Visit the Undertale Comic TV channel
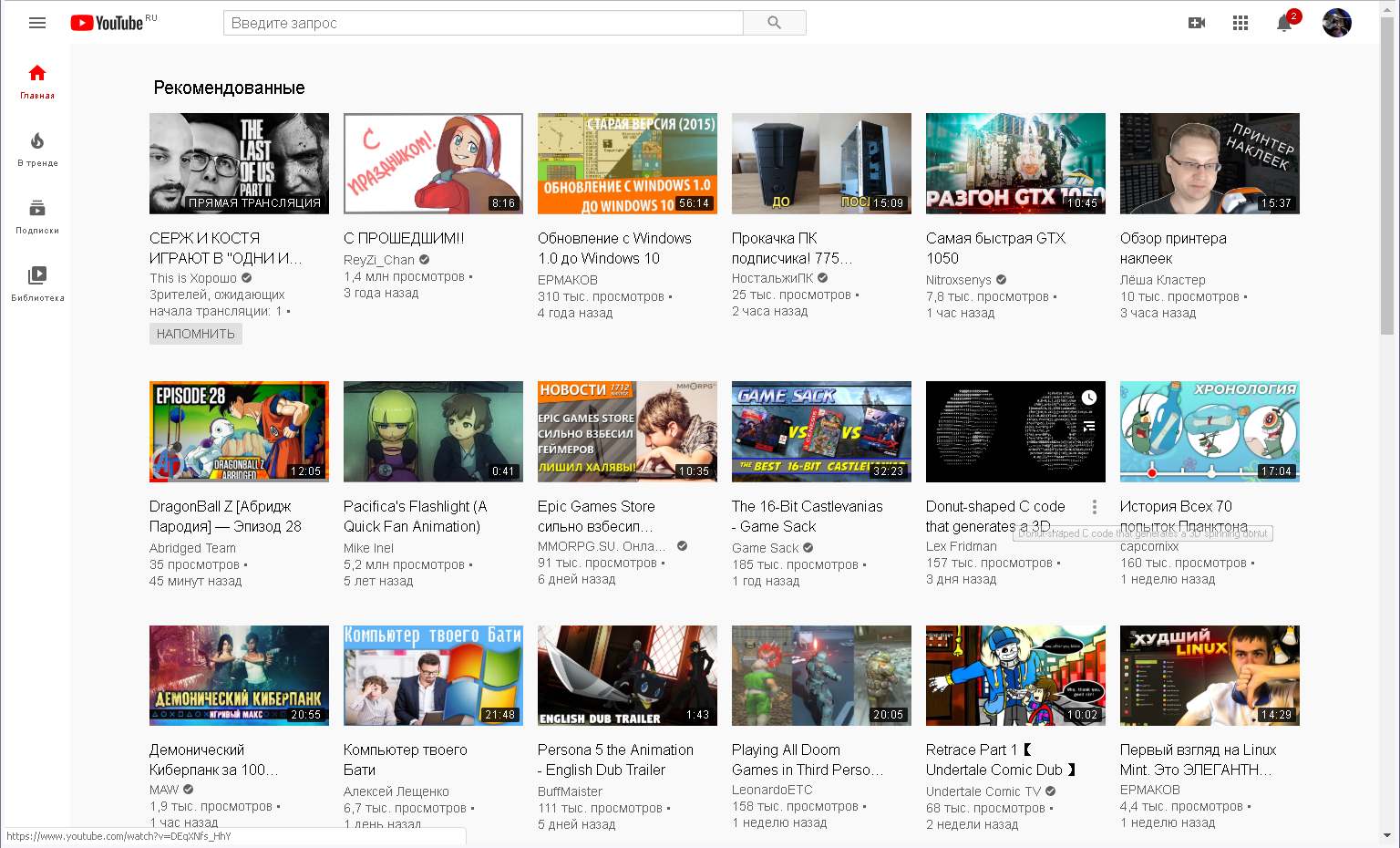 (983, 791)
